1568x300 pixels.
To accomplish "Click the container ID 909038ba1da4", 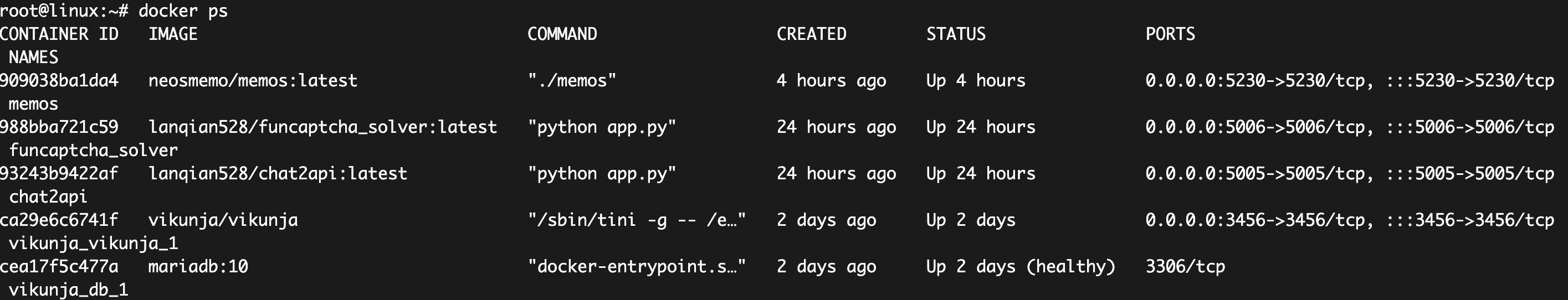I will tap(59, 80).
